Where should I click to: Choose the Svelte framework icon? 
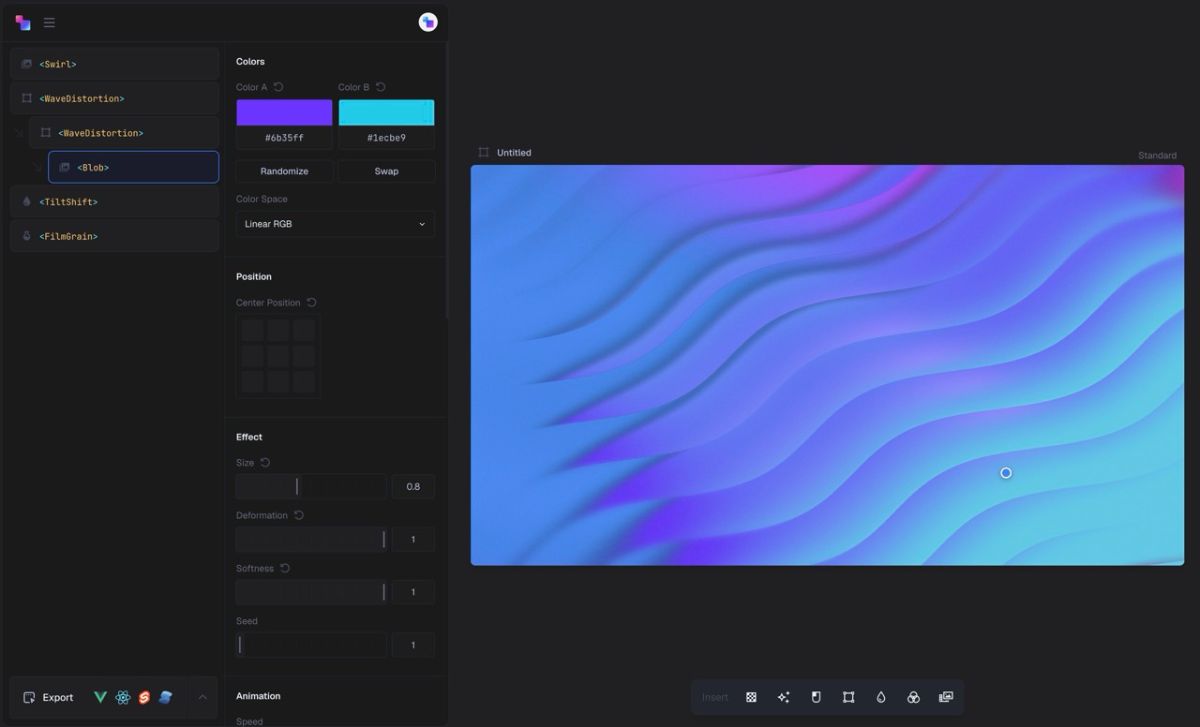coord(144,697)
